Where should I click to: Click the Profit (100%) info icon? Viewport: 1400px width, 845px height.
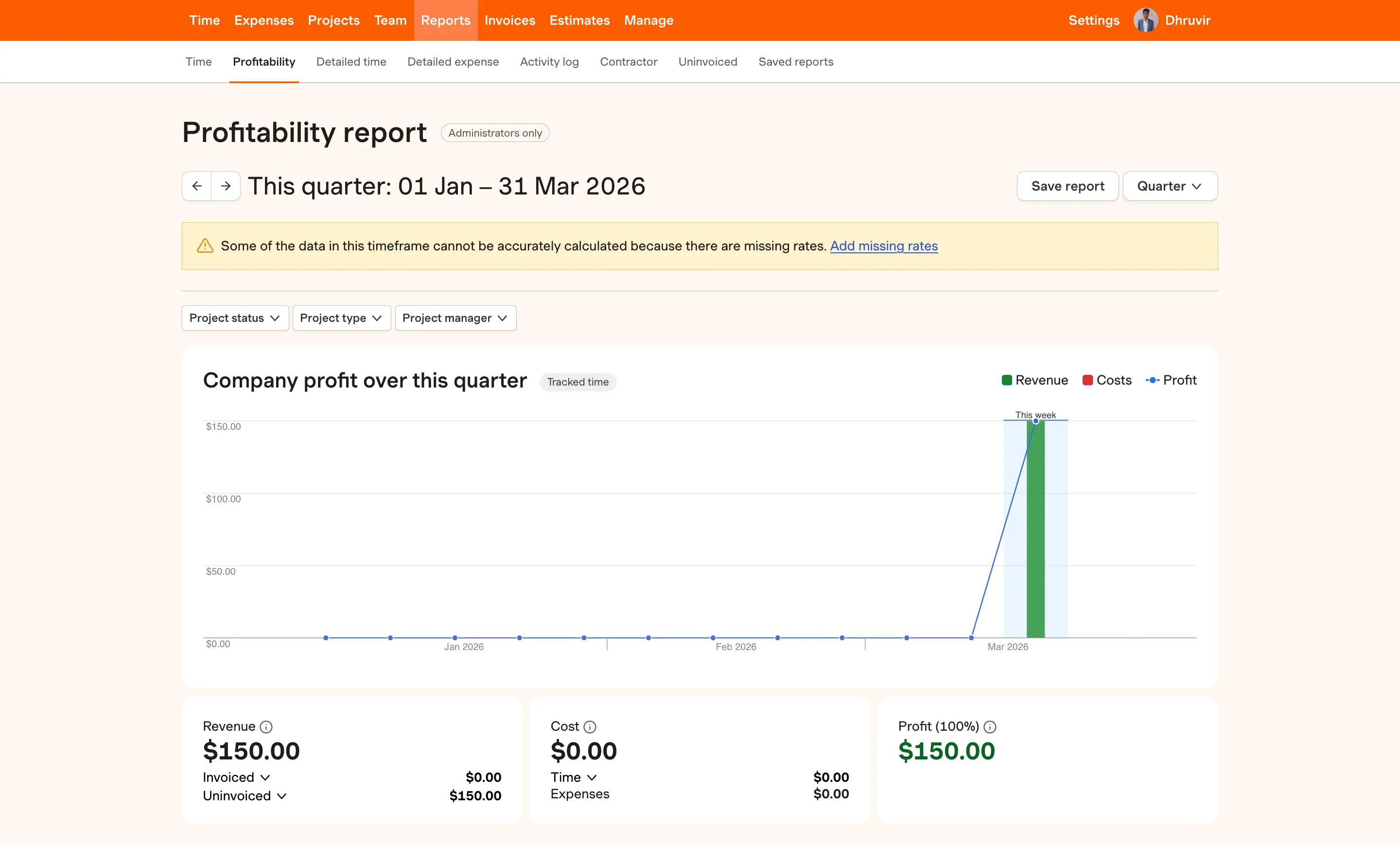[990, 727]
